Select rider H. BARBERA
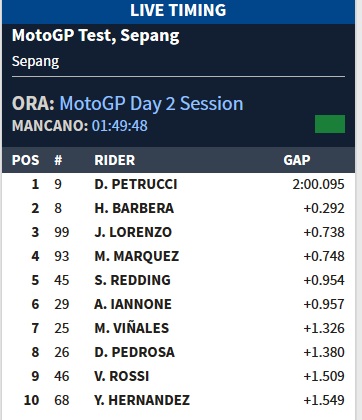Screen dimensions: 362x420 134,208
